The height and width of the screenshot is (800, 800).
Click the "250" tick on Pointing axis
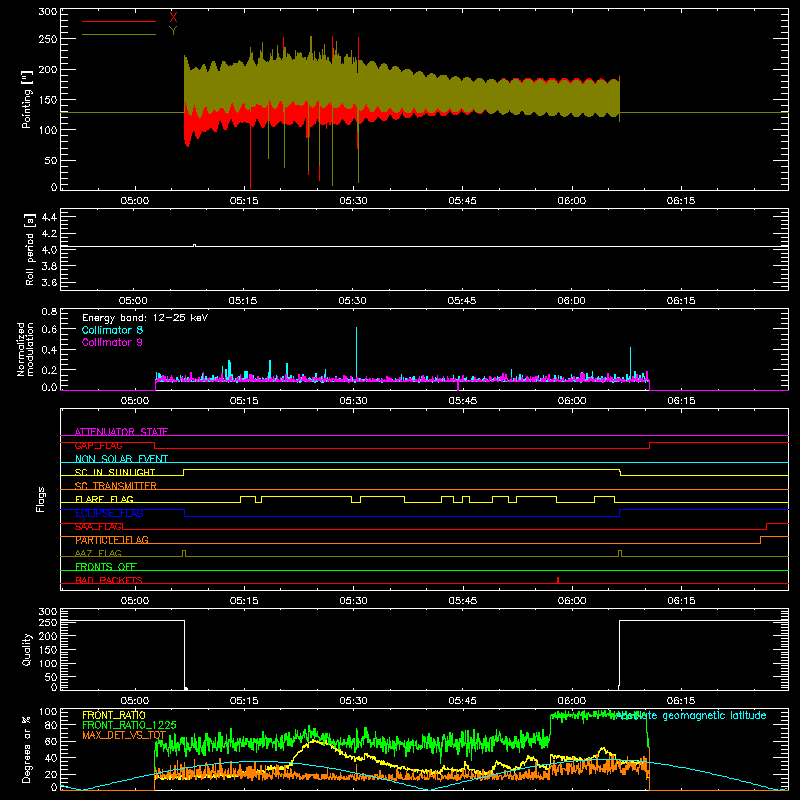click(x=47, y=39)
